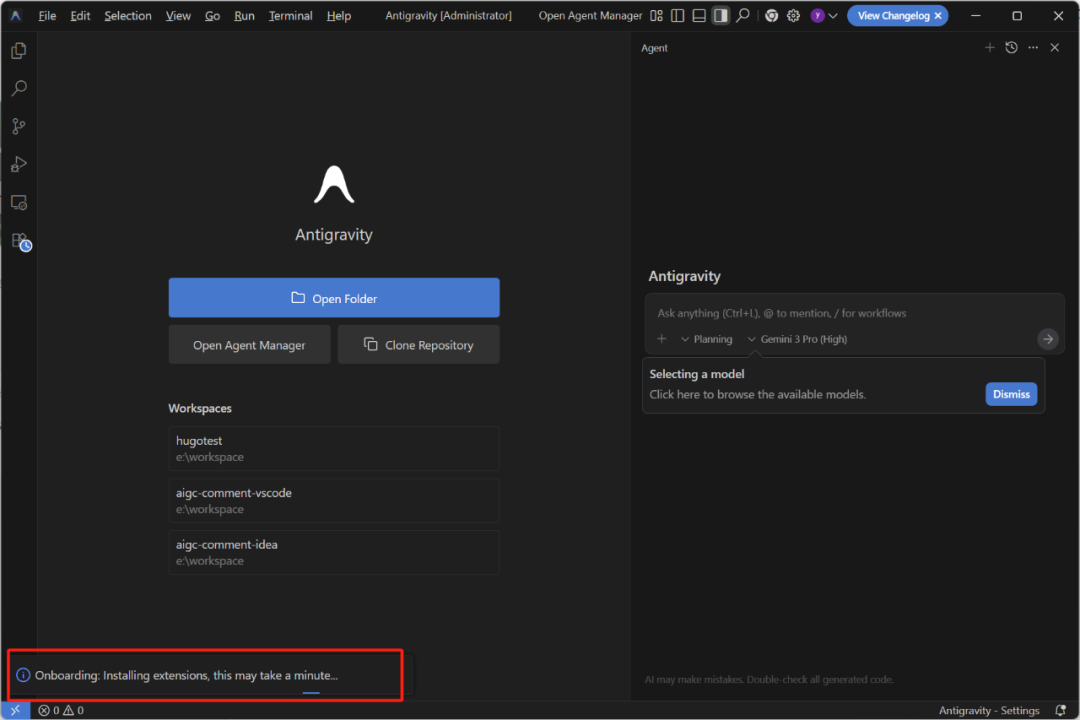Open the Chrome browser icon in title bar
This screenshot has height=720, width=1080.
pos(771,15)
